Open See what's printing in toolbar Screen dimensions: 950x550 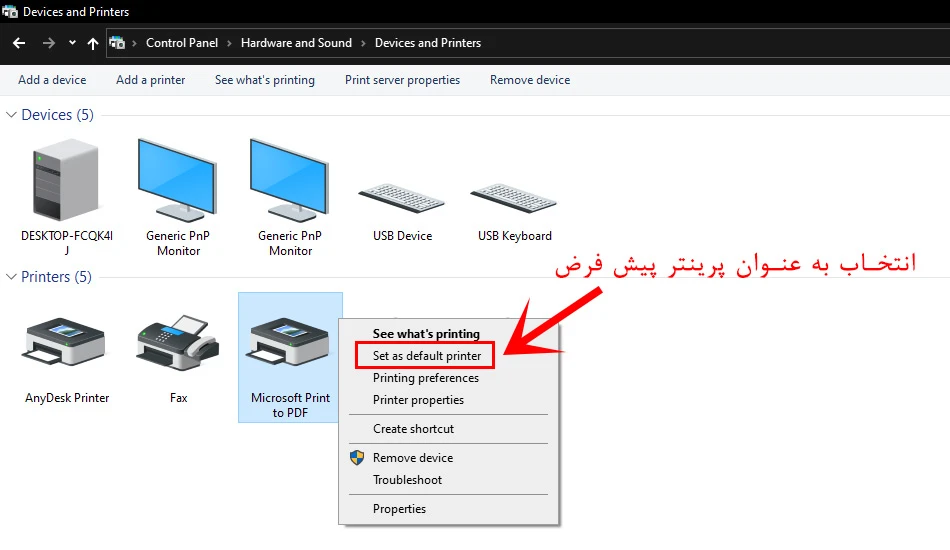[265, 80]
